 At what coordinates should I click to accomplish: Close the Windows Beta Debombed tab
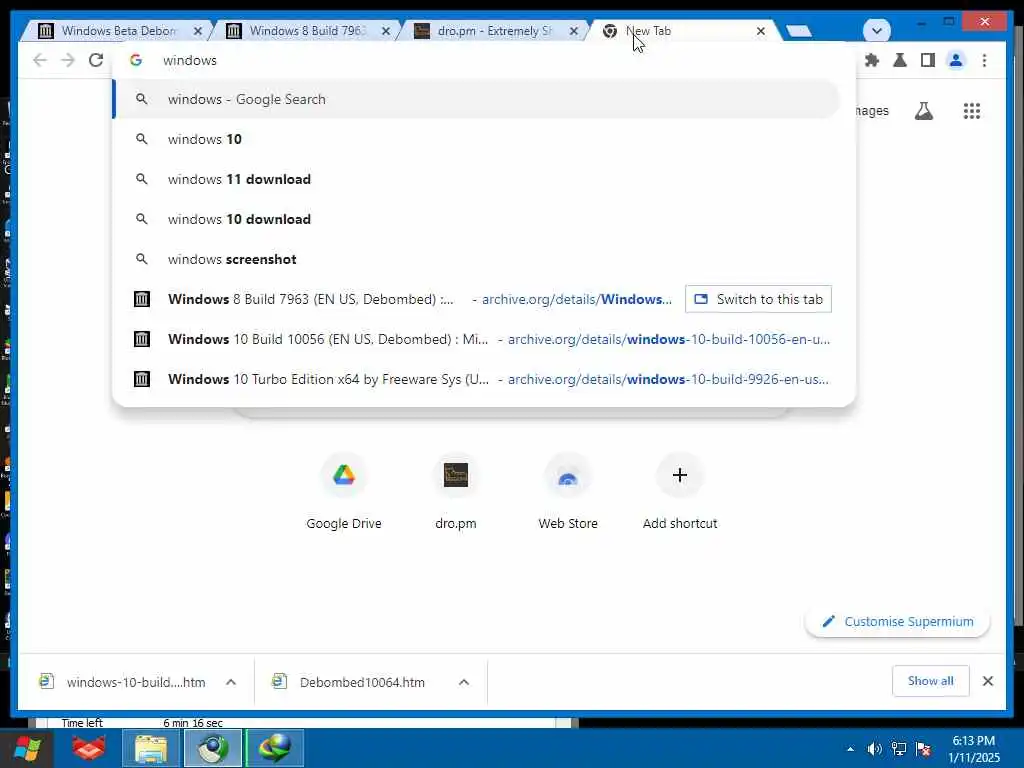point(198,31)
